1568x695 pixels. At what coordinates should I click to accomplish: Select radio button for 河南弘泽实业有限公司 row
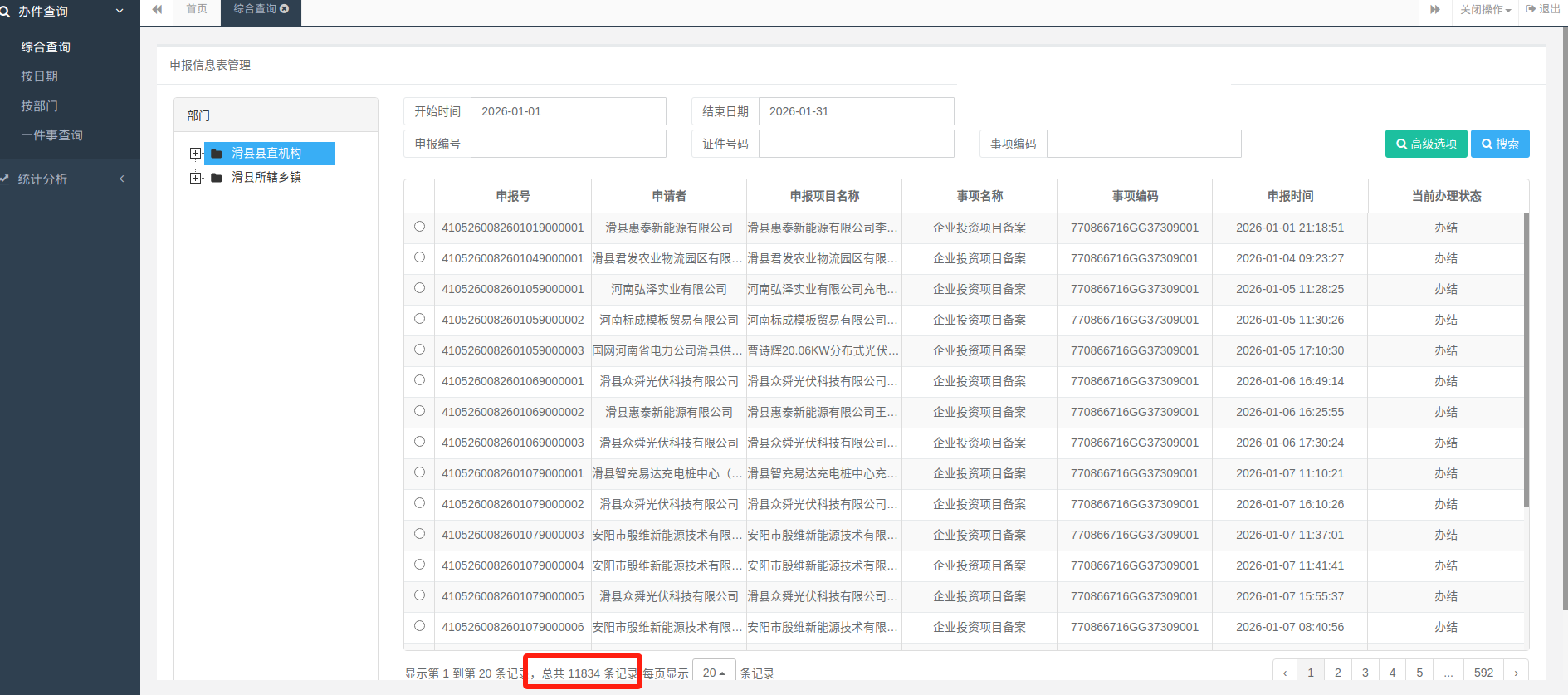click(419, 288)
